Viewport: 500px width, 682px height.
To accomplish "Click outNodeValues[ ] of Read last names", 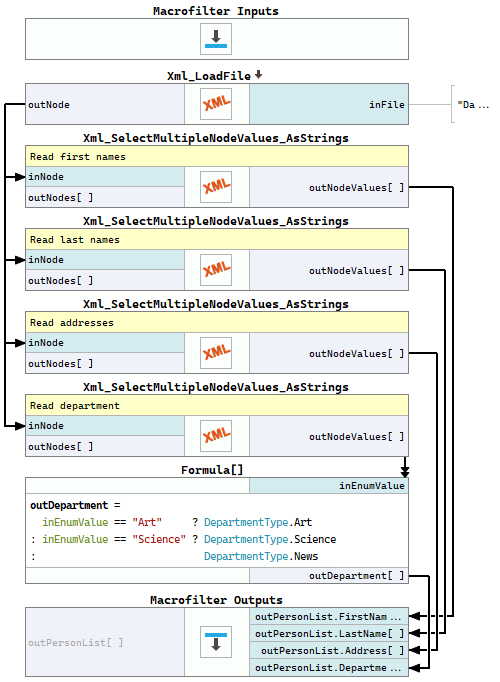I will (x=329, y=271).
